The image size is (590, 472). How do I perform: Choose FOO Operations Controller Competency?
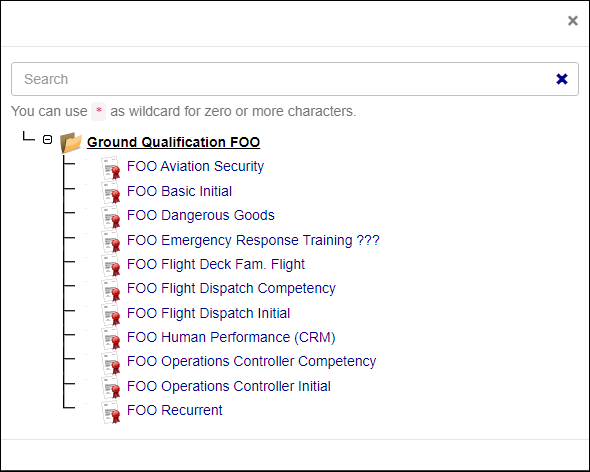point(251,361)
